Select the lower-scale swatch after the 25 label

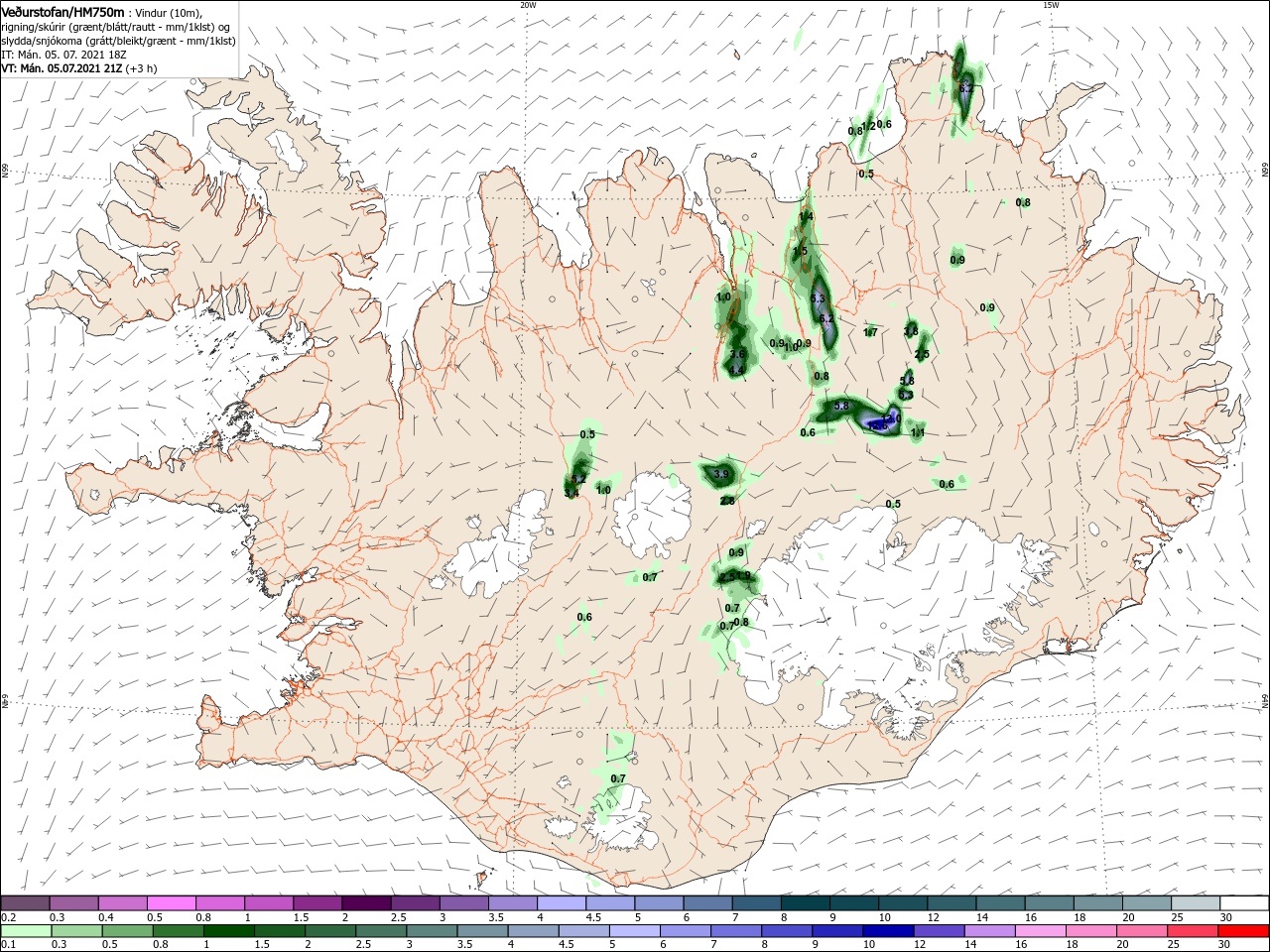pyautogui.click(x=1192, y=931)
